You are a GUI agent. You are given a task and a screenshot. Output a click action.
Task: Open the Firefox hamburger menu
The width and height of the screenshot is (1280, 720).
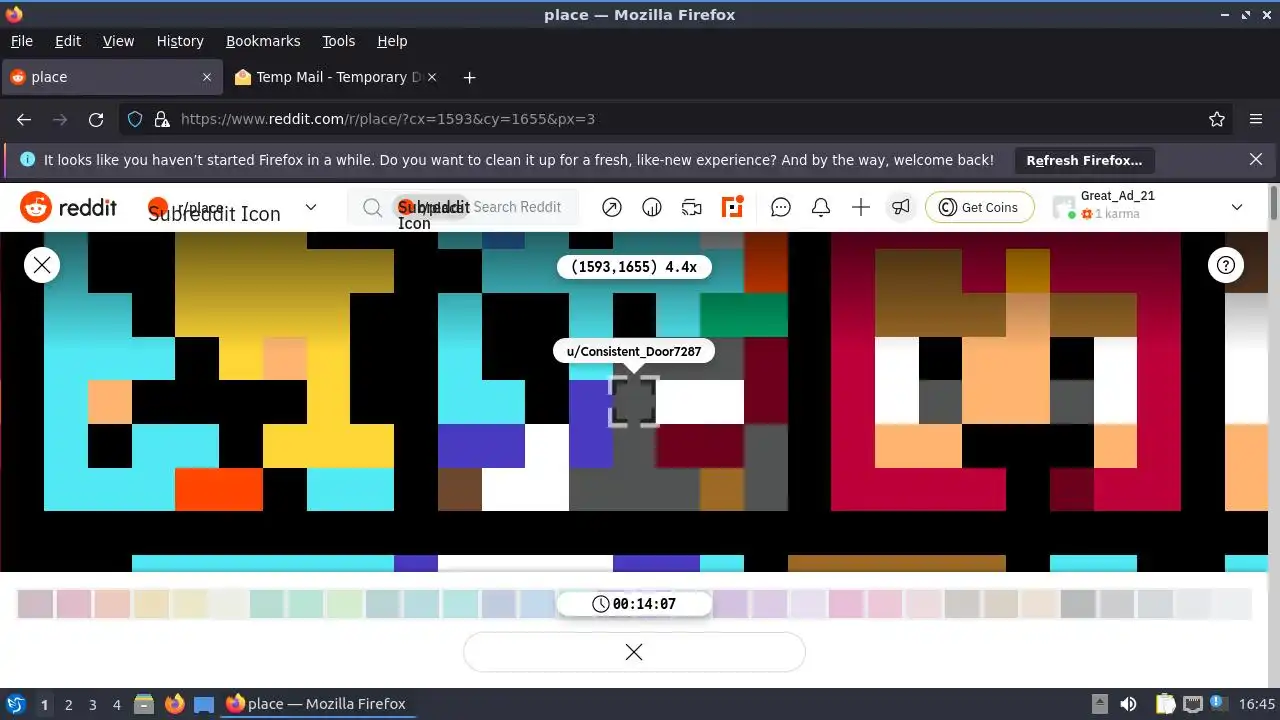(x=1256, y=119)
